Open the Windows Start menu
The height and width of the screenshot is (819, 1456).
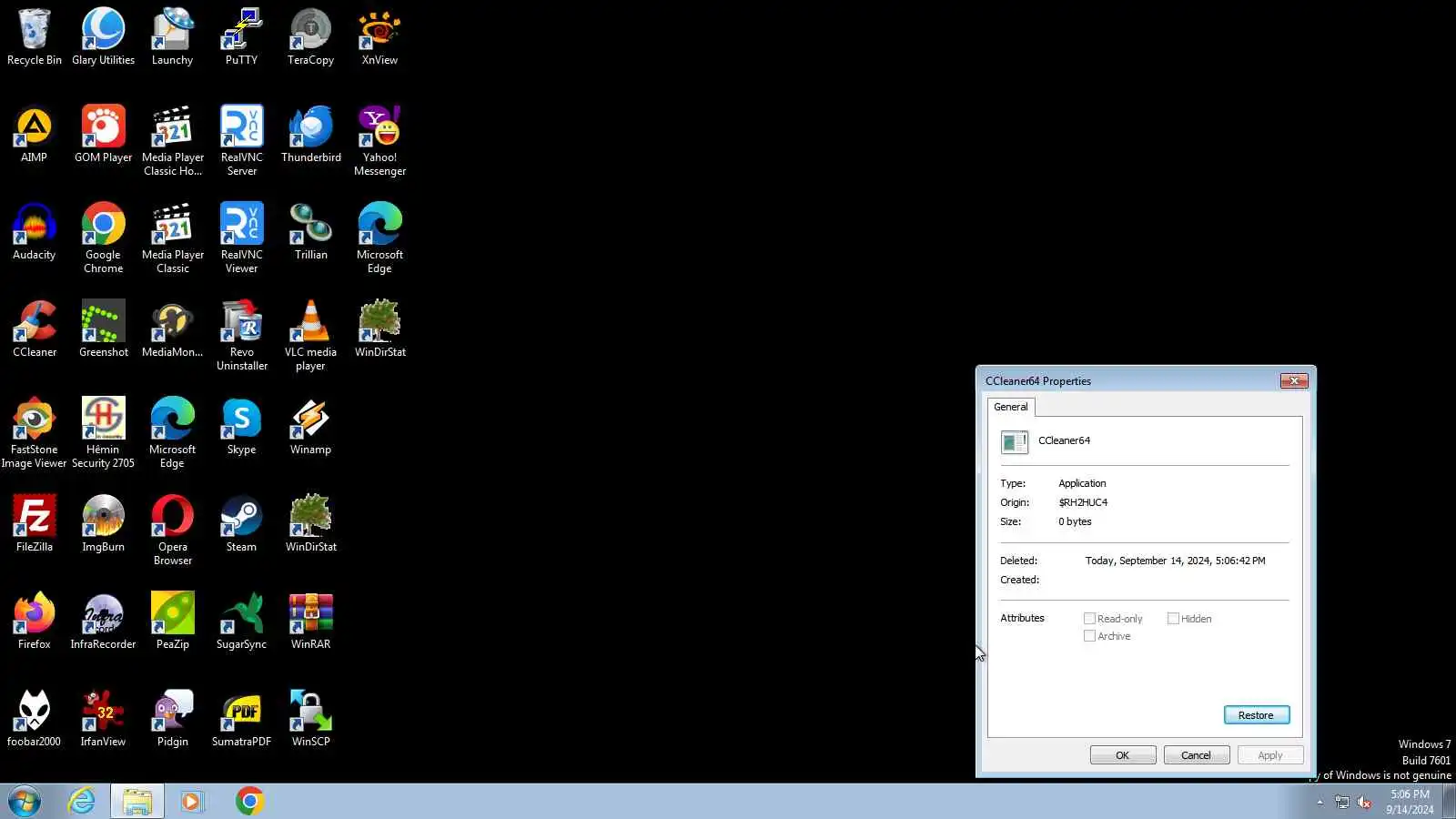click(25, 802)
